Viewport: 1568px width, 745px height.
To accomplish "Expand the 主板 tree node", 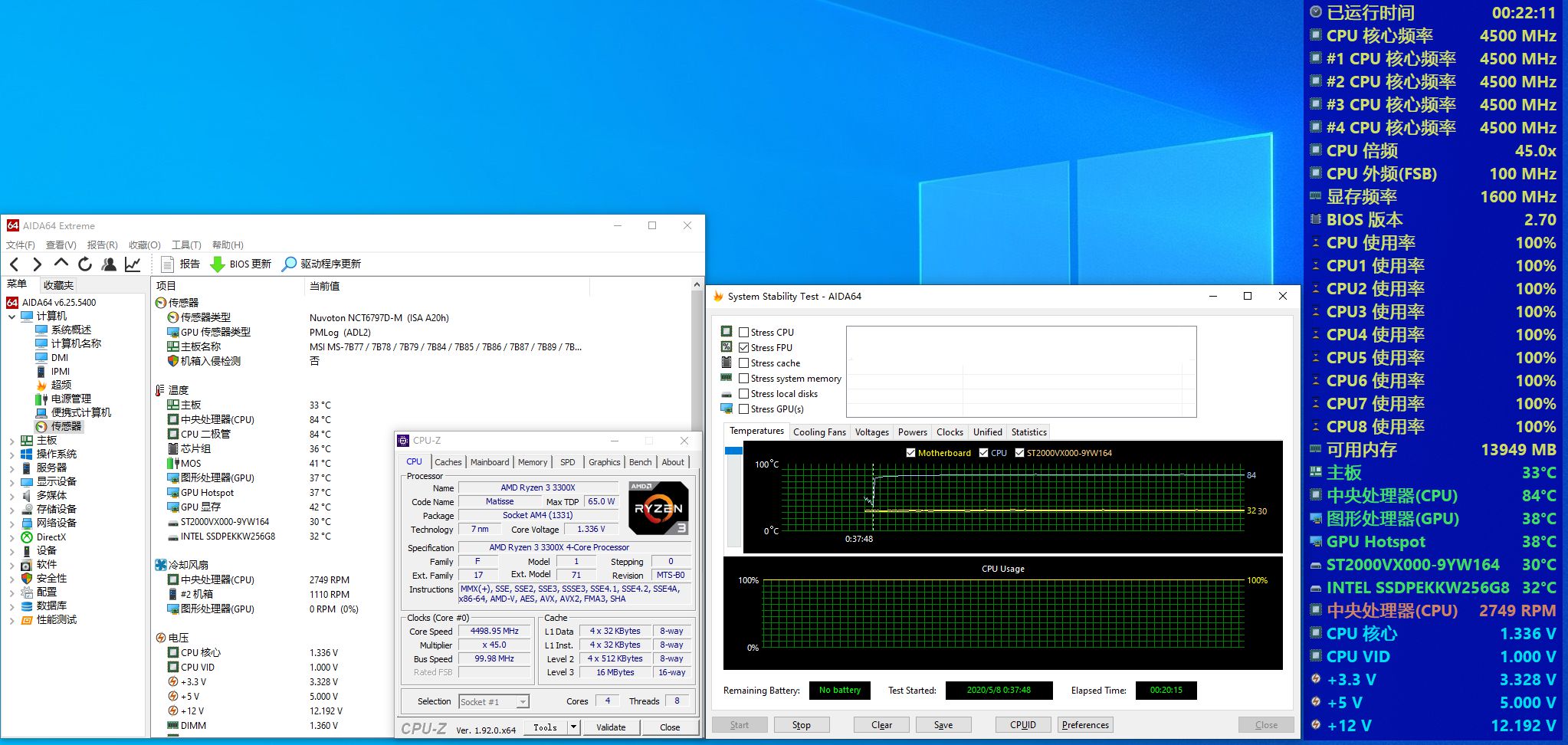I will (11, 440).
